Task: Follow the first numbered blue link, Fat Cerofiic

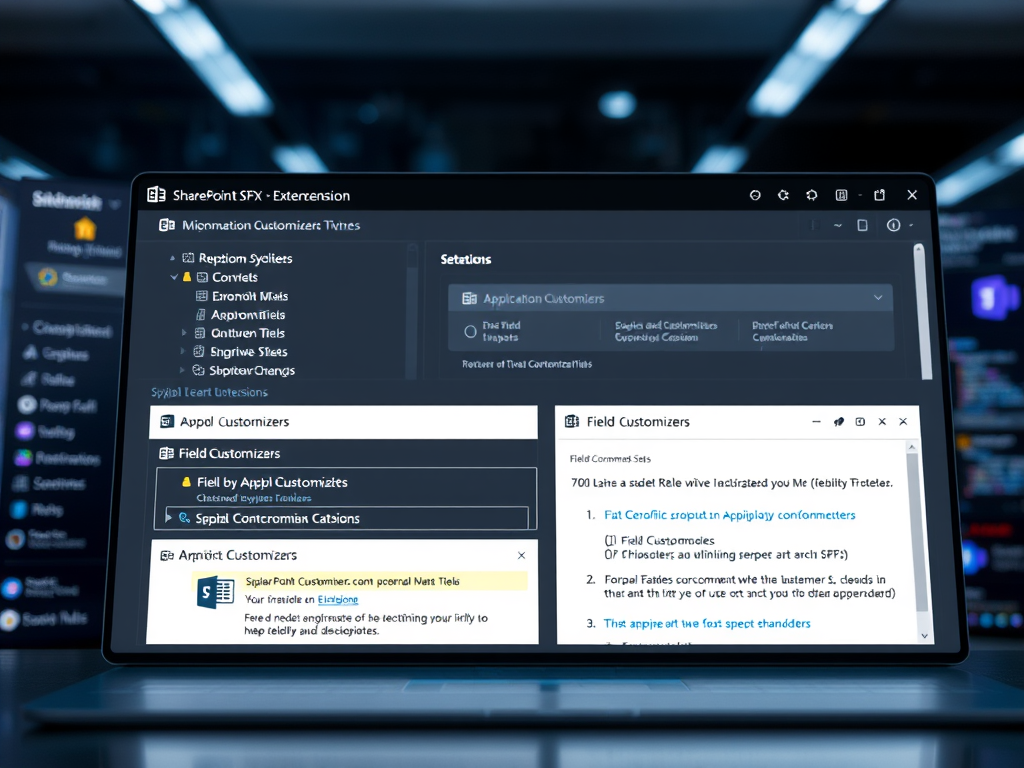Action: [x=729, y=515]
